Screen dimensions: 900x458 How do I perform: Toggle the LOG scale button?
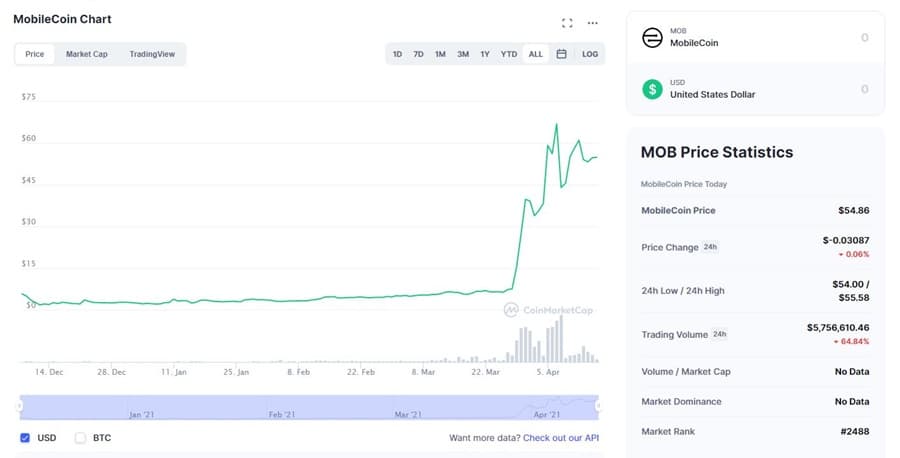pos(590,54)
